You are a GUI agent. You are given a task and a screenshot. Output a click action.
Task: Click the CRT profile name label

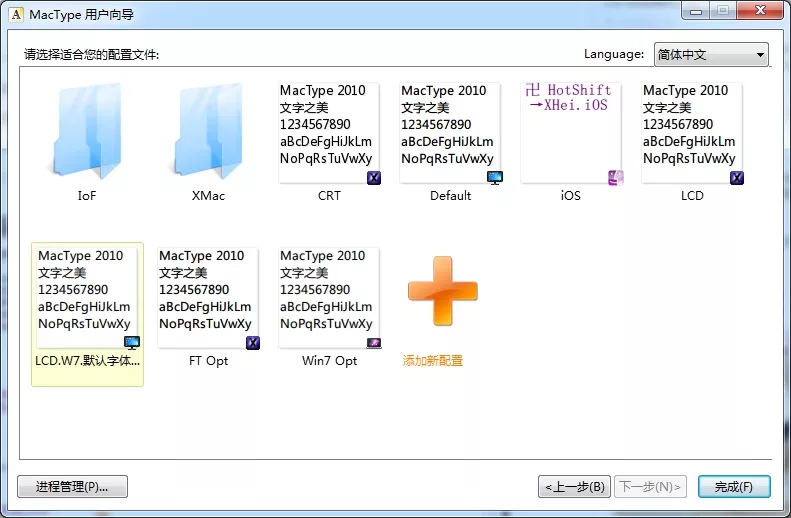329,196
